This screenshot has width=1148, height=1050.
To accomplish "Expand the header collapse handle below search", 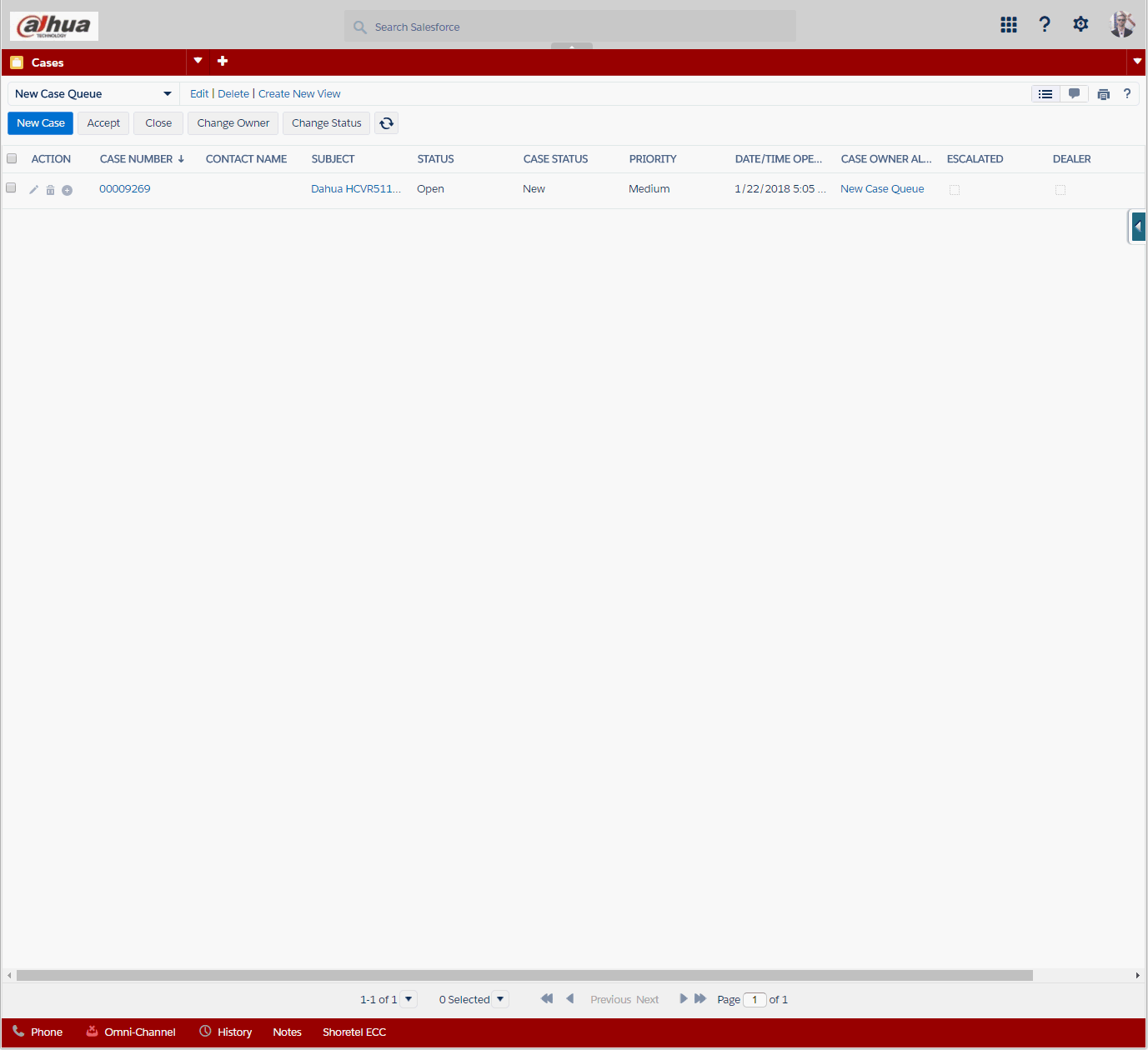I will click(x=572, y=46).
